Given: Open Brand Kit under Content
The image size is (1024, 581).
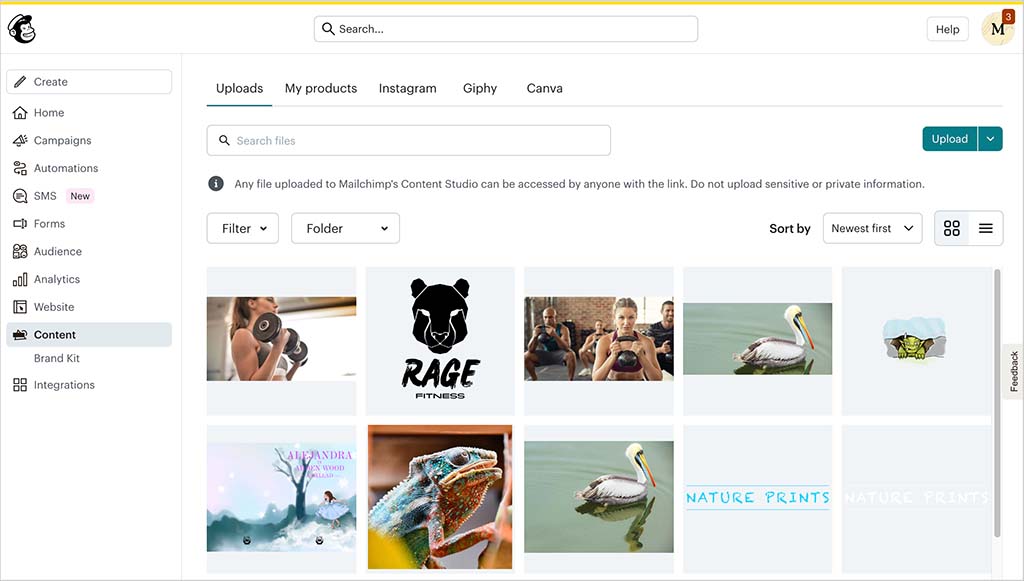Looking at the screenshot, I should (x=57, y=358).
